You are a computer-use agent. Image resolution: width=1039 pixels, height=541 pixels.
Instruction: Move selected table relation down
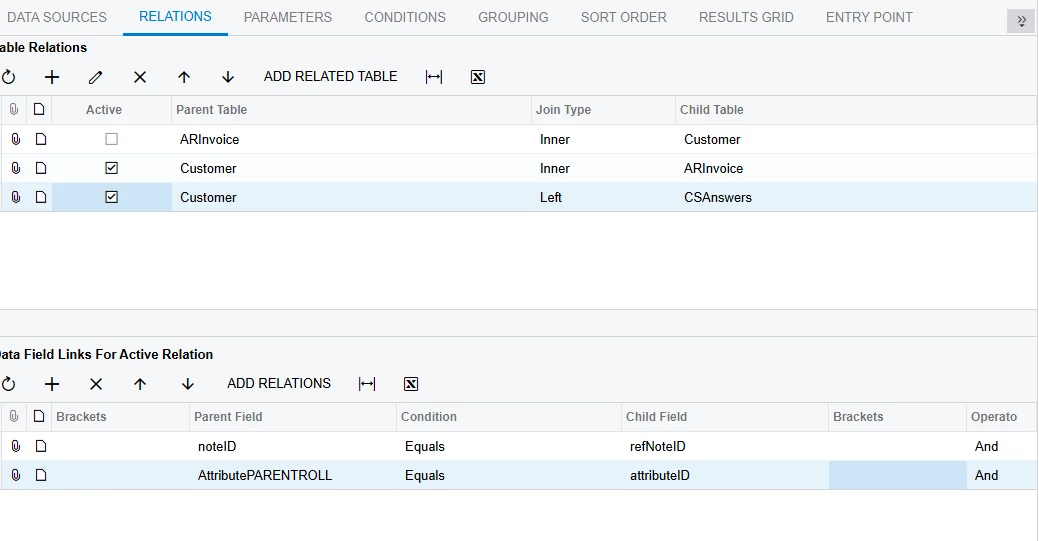tap(228, 77)
